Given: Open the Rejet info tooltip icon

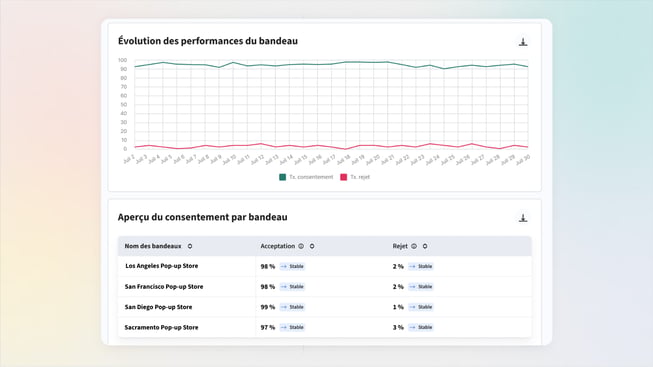Looking at the screenshot, I should tap(414, 246).
